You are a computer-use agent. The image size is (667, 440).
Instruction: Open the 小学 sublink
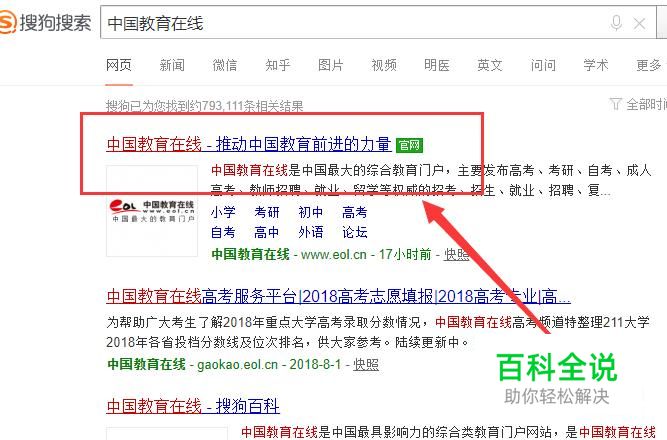(223, 212)
